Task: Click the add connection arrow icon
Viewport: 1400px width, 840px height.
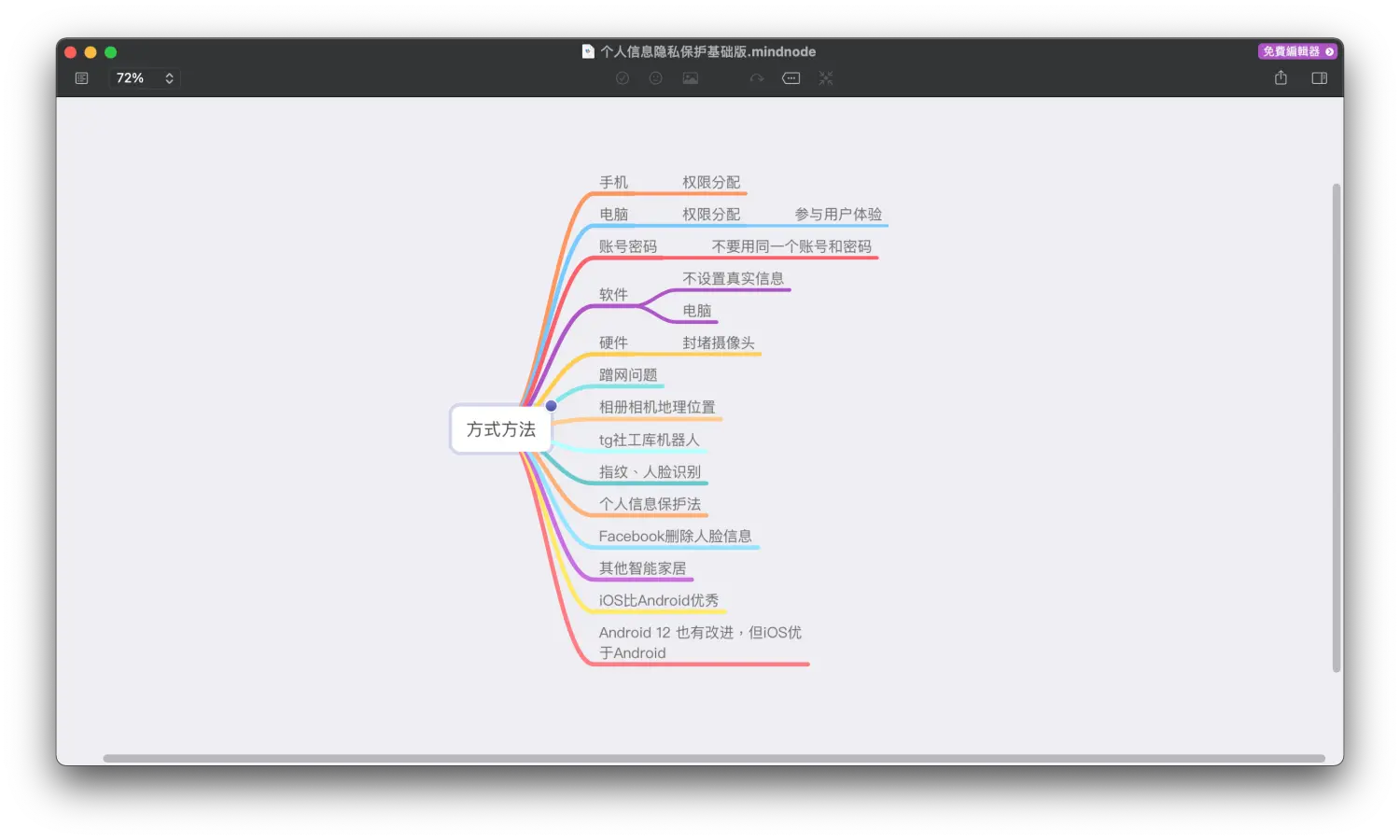Action: tap(757, 78)
